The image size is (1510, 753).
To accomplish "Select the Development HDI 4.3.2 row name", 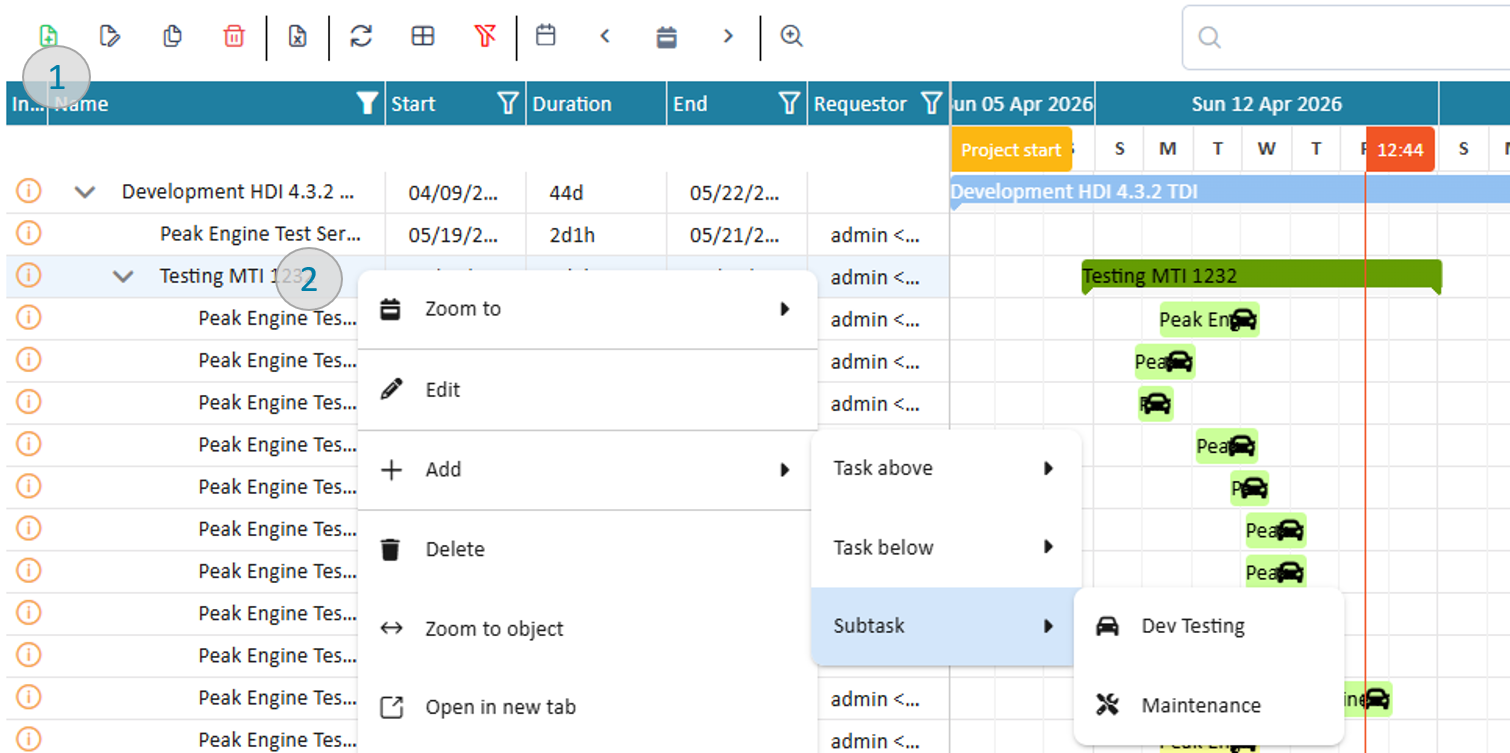I will tap(238, 191).
